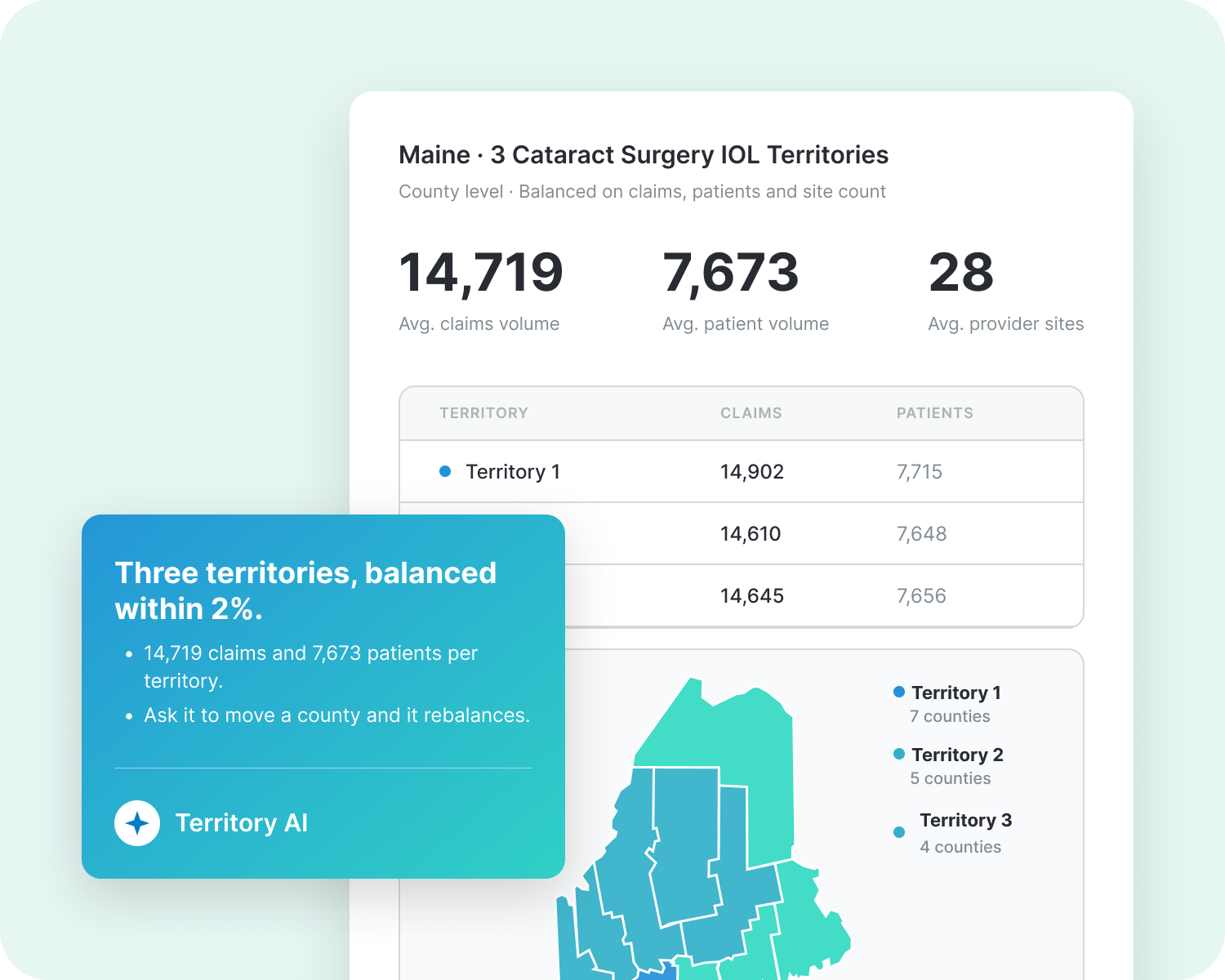Click the blue dot beside Territory 1 in the table

pos(445,471)
